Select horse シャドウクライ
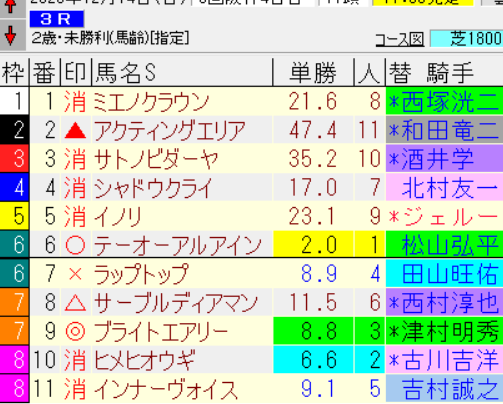Screen dimensions: 503x404 (x=153, y=188)
